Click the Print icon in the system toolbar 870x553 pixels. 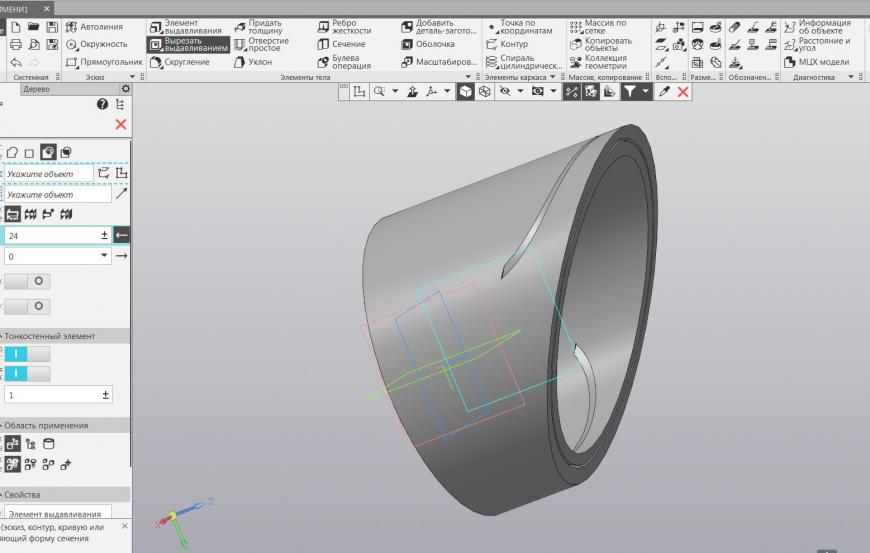(16, 44)
